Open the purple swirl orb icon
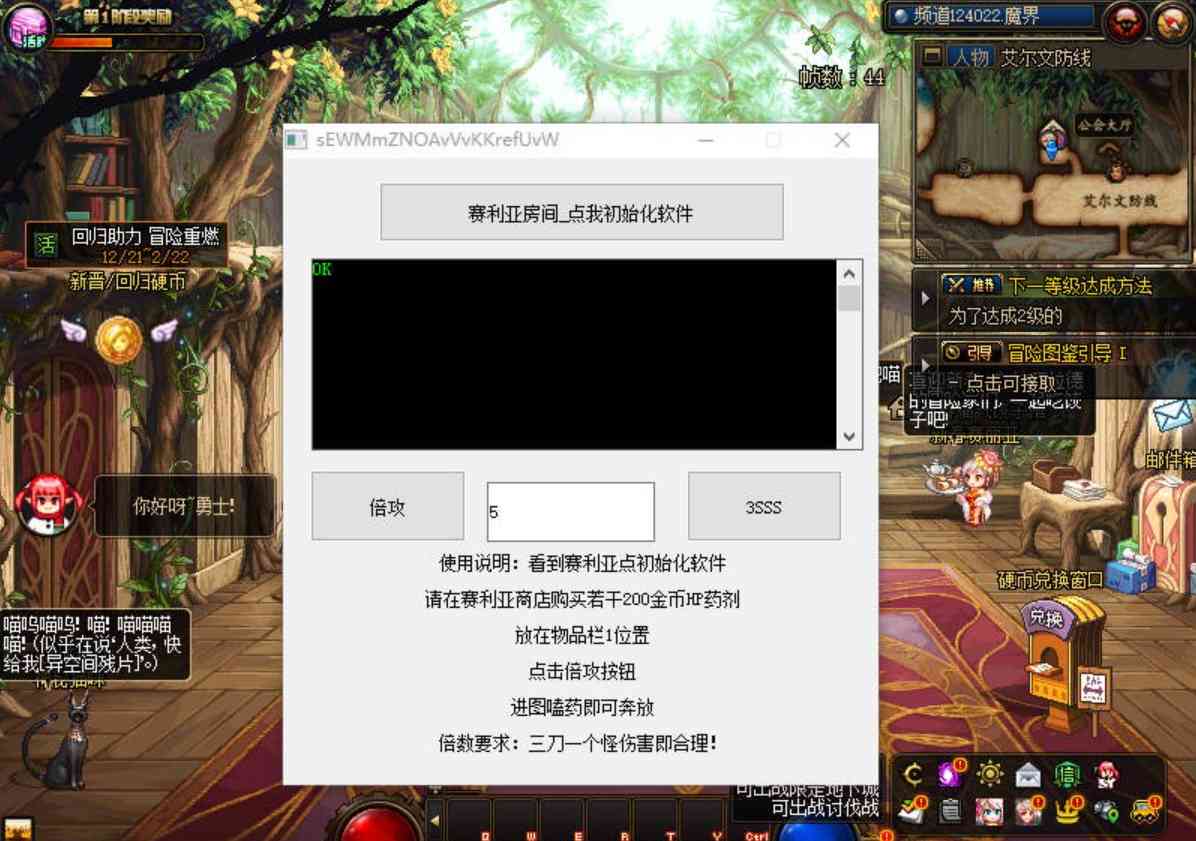Image resolution: width=1196 pixels, height=841 pixels. click(x=950, y=774)
